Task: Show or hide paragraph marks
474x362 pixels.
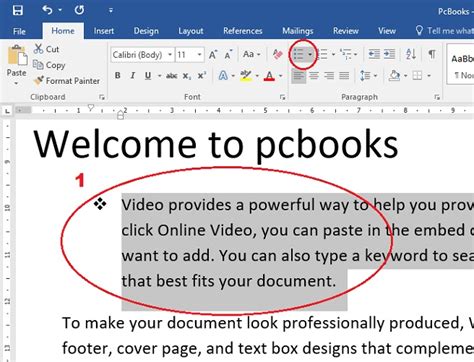Action: (432, 54)
